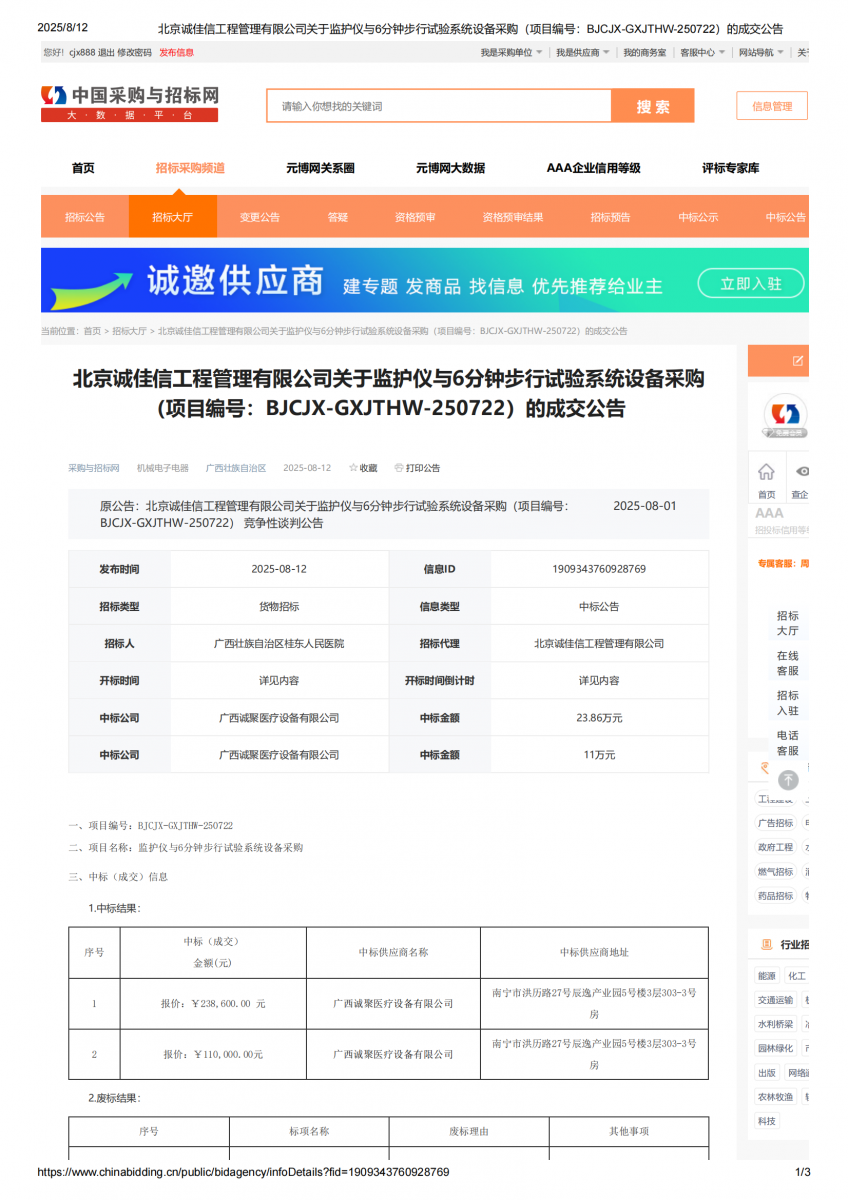Click the 信息管理 button

[772, 106]
